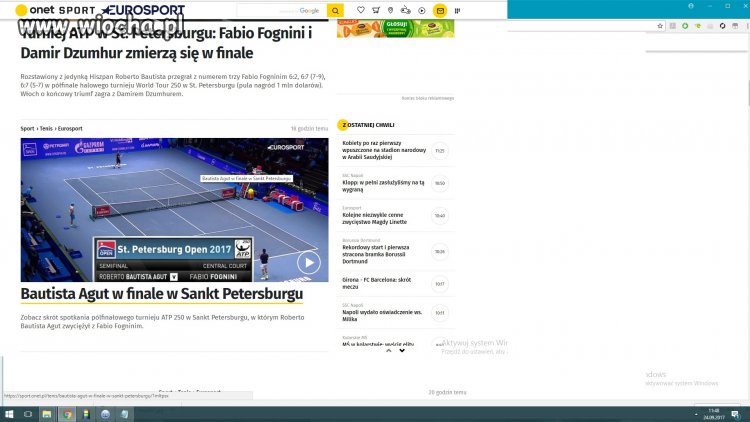Click the game controller icon in Onet header

(x=406, y=10)
